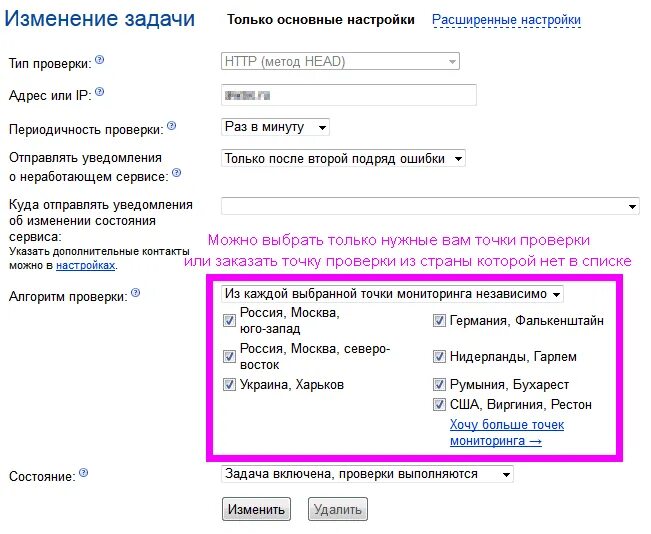
Task: Select Только основные настройки tab
Action: tap(321, 20)
